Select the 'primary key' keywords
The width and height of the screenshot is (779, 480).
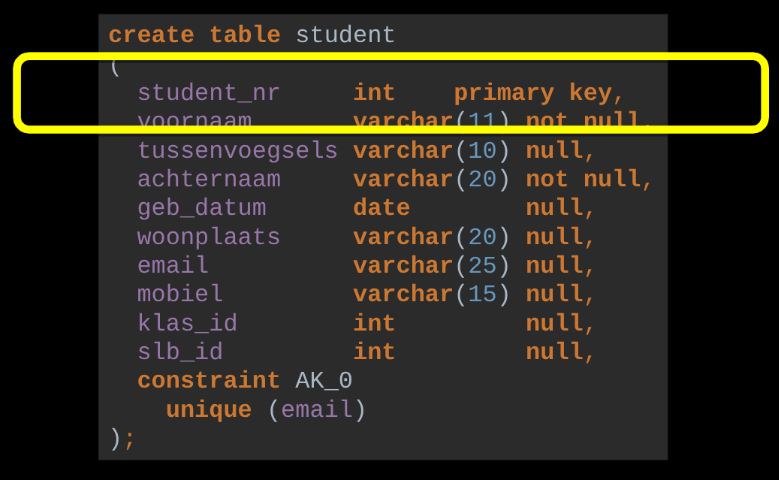pyautogui.click(x=537, y=93)
